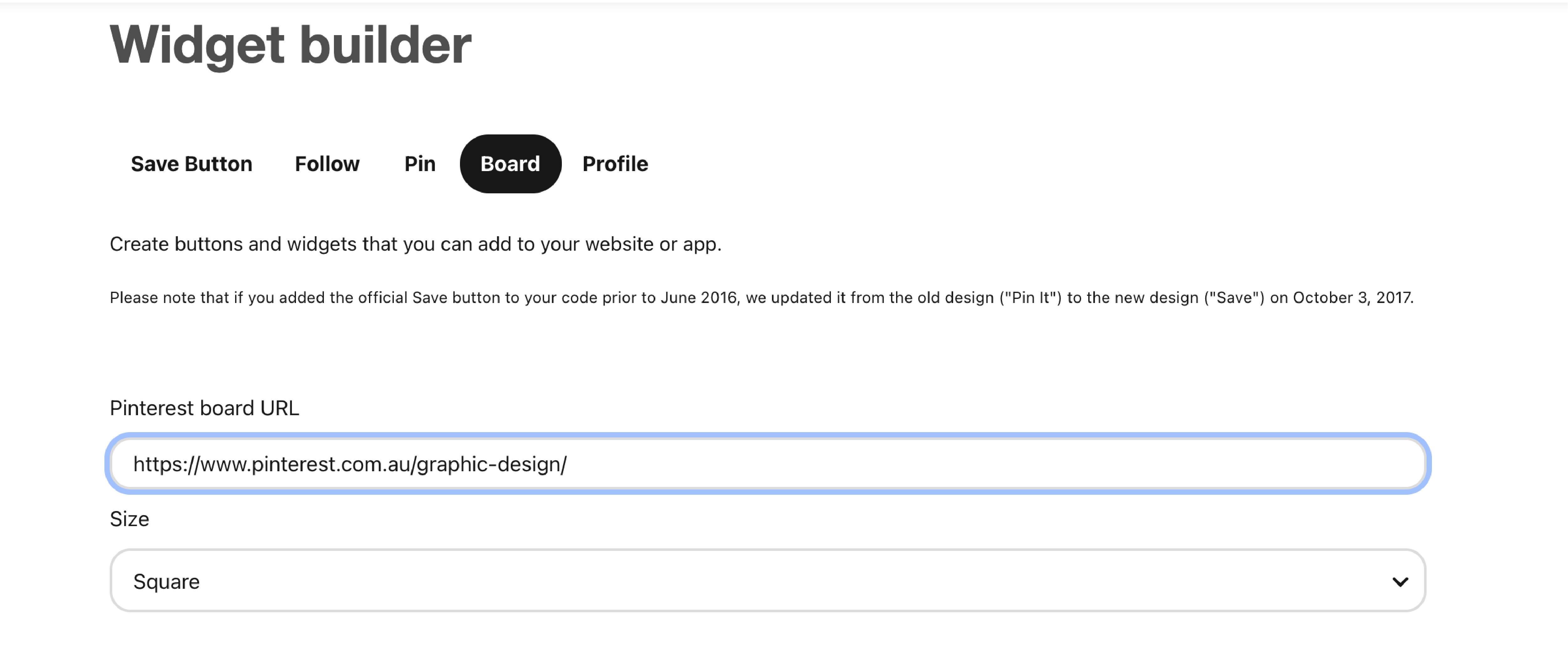Click the Pinterest board URL label

pyautogui.click(x=204, y=408)
